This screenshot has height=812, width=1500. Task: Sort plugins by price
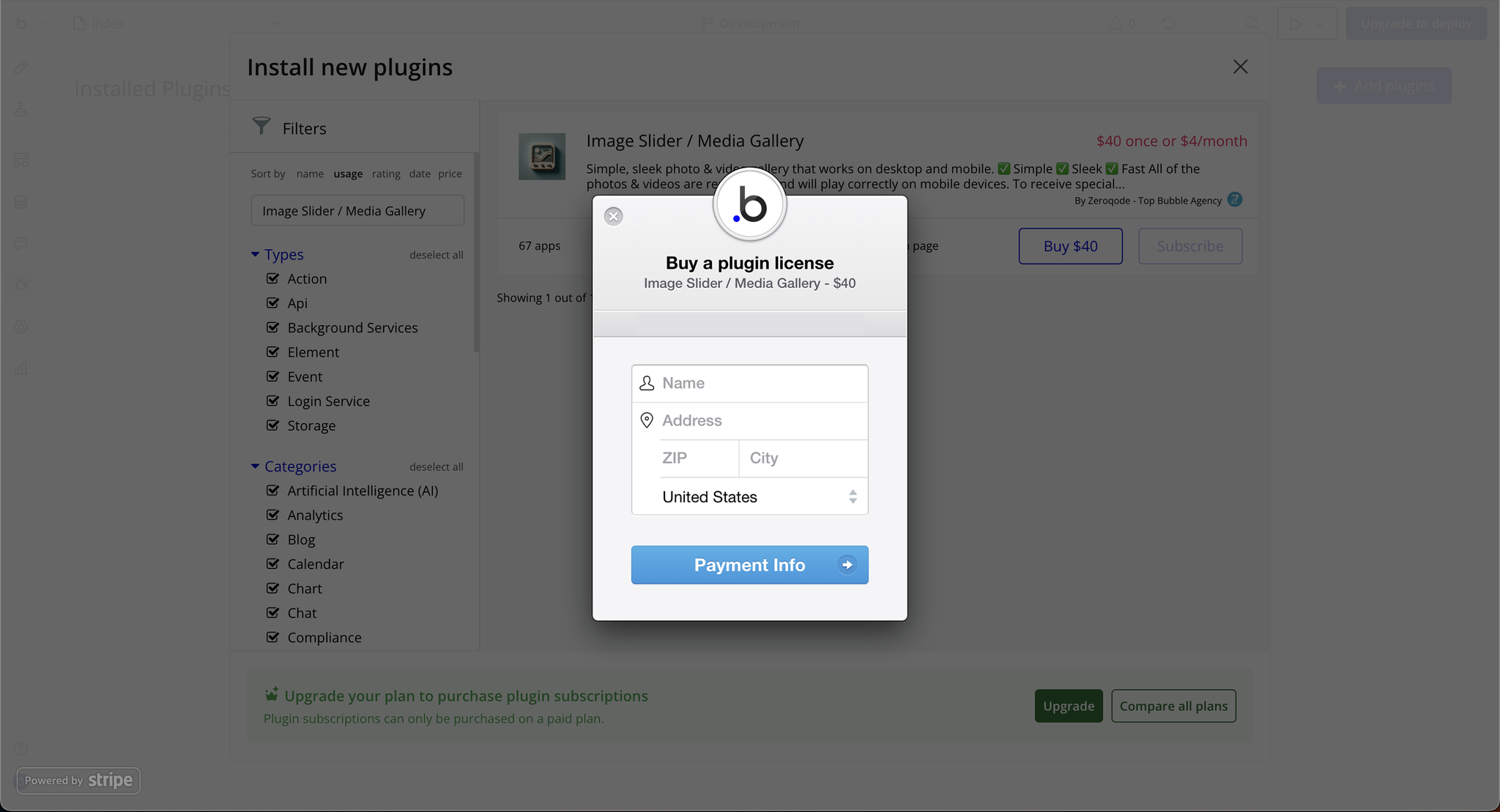click(450, 174)
